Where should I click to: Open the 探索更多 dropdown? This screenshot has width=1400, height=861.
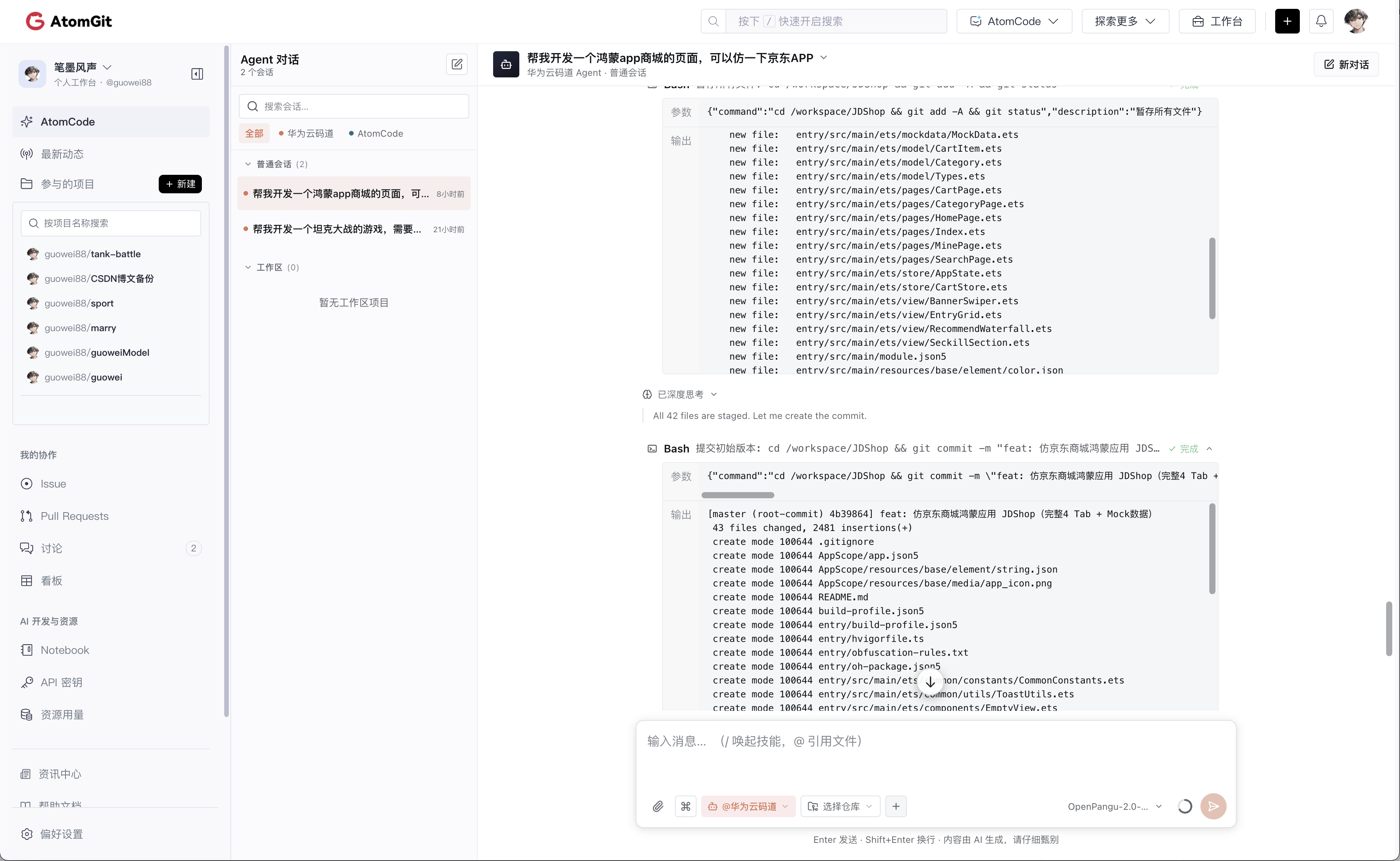click(x=1125, y=21)
